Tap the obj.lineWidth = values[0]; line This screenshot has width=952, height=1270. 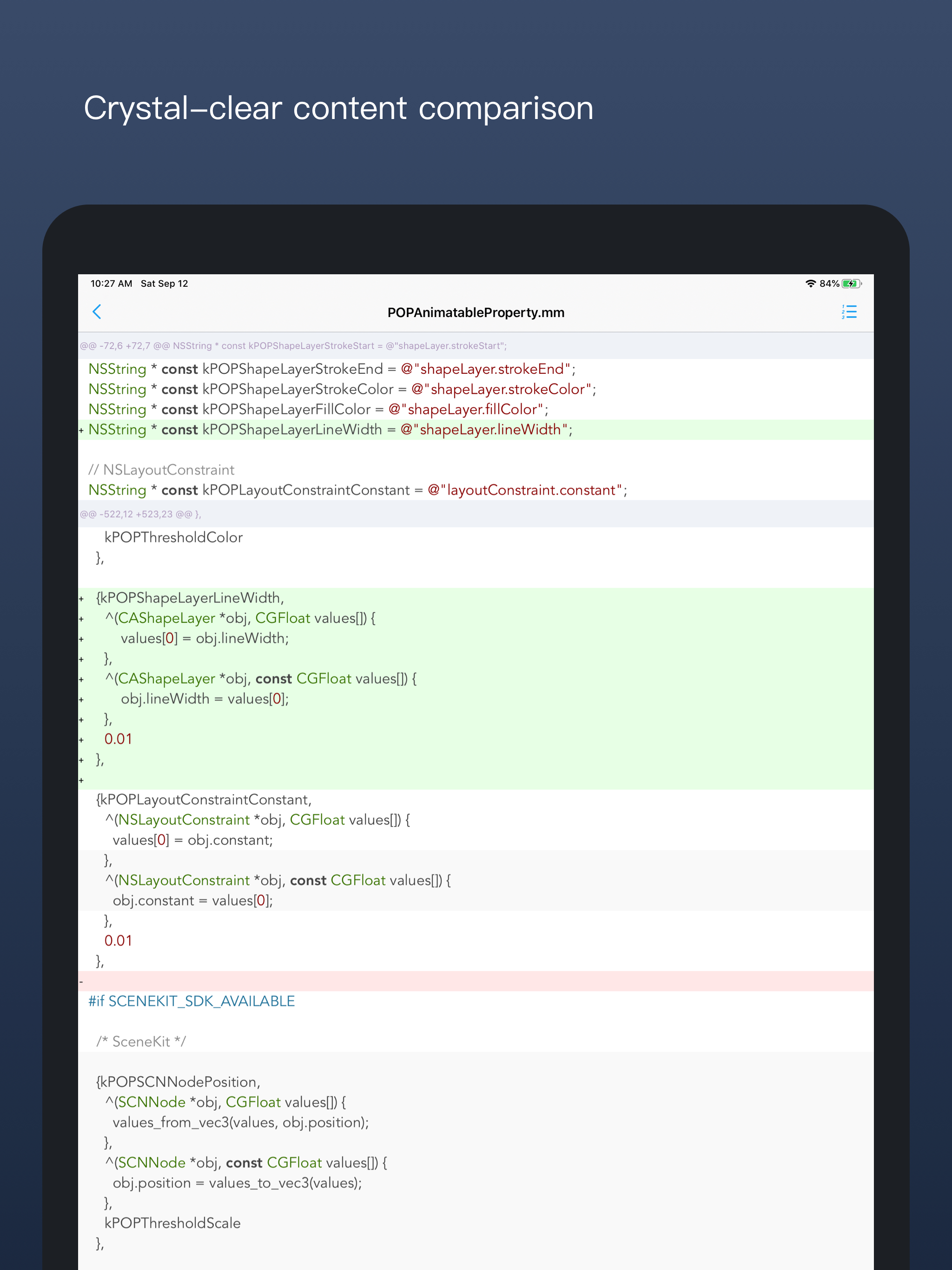pos(205,699)
